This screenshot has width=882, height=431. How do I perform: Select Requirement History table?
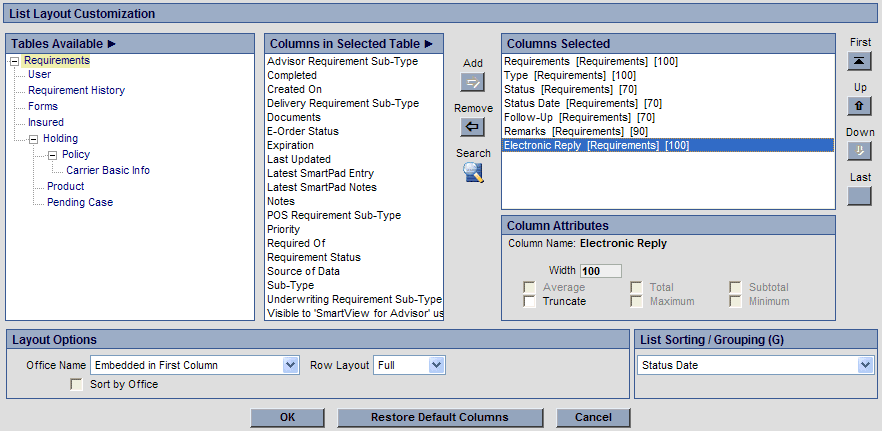coord(76,90)
